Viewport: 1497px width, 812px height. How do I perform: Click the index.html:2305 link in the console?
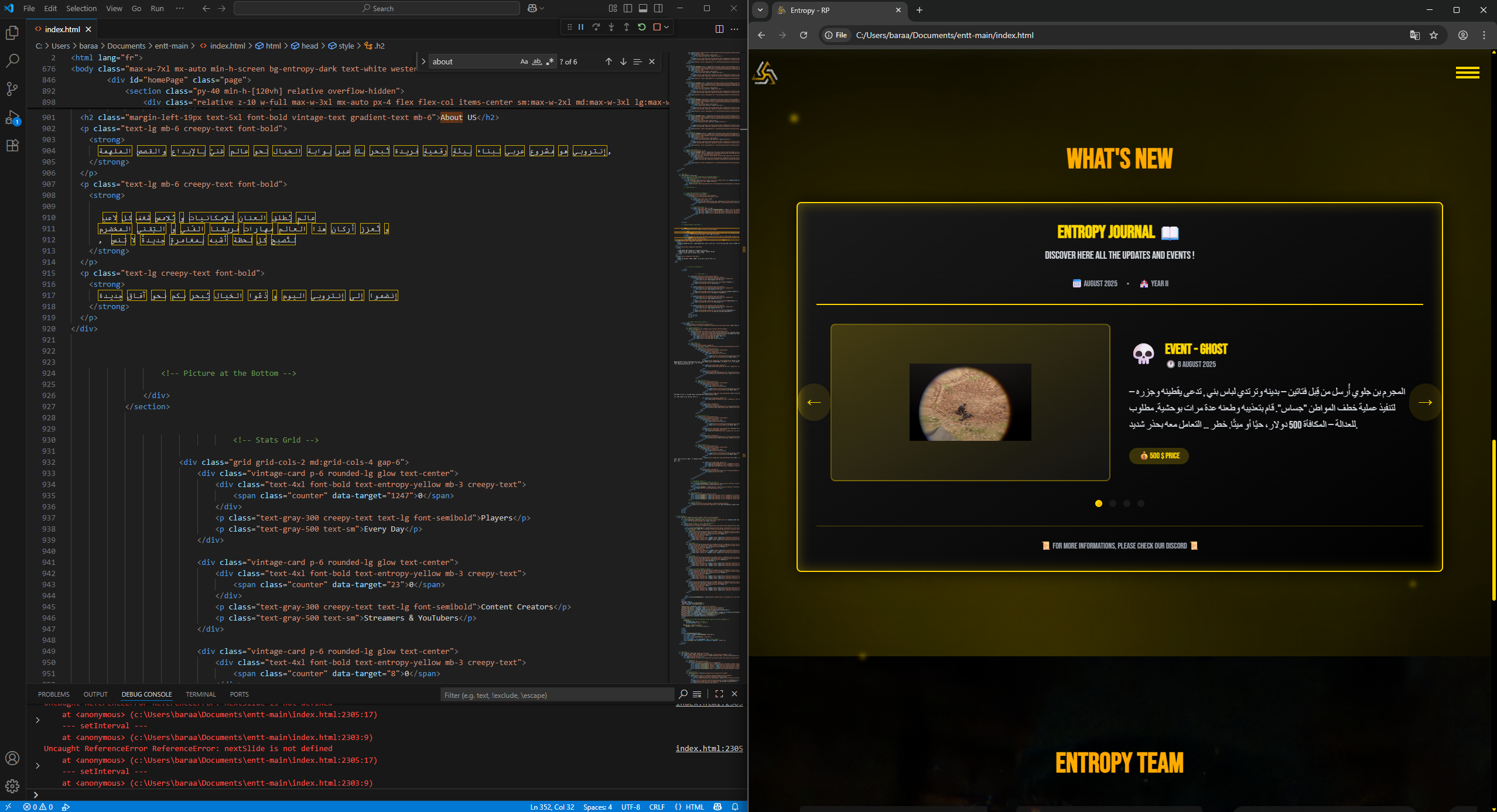[709, 748]
